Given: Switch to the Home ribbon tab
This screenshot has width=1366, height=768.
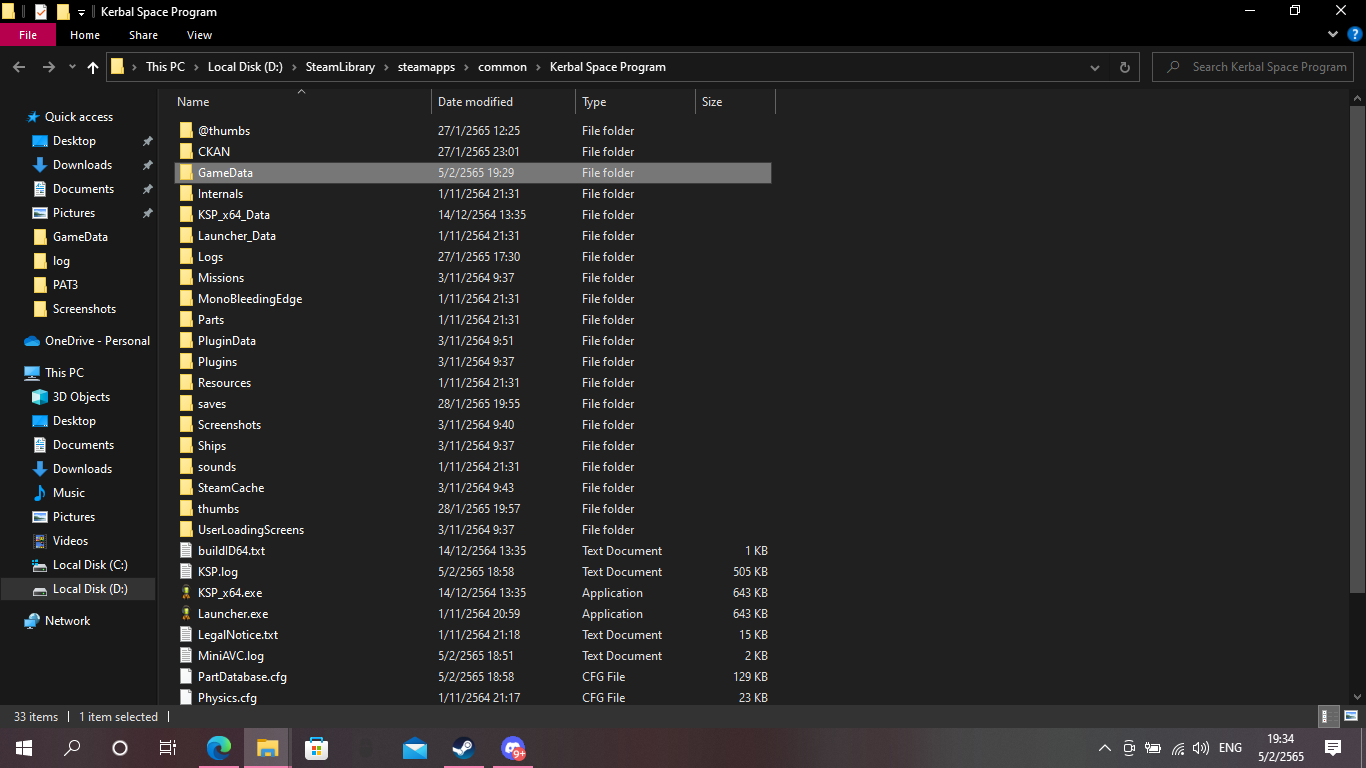Looking at the screenshot, I should (85, 35).
